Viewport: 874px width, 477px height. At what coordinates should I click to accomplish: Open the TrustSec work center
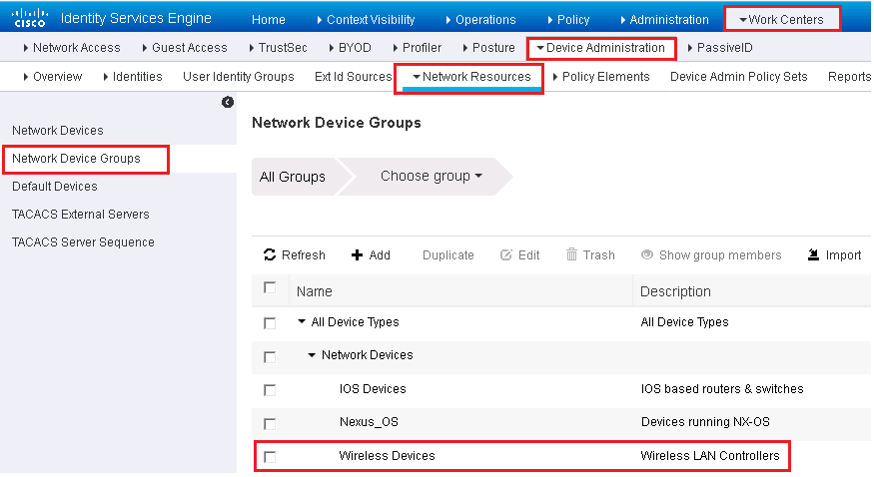[x=278, y=48]
